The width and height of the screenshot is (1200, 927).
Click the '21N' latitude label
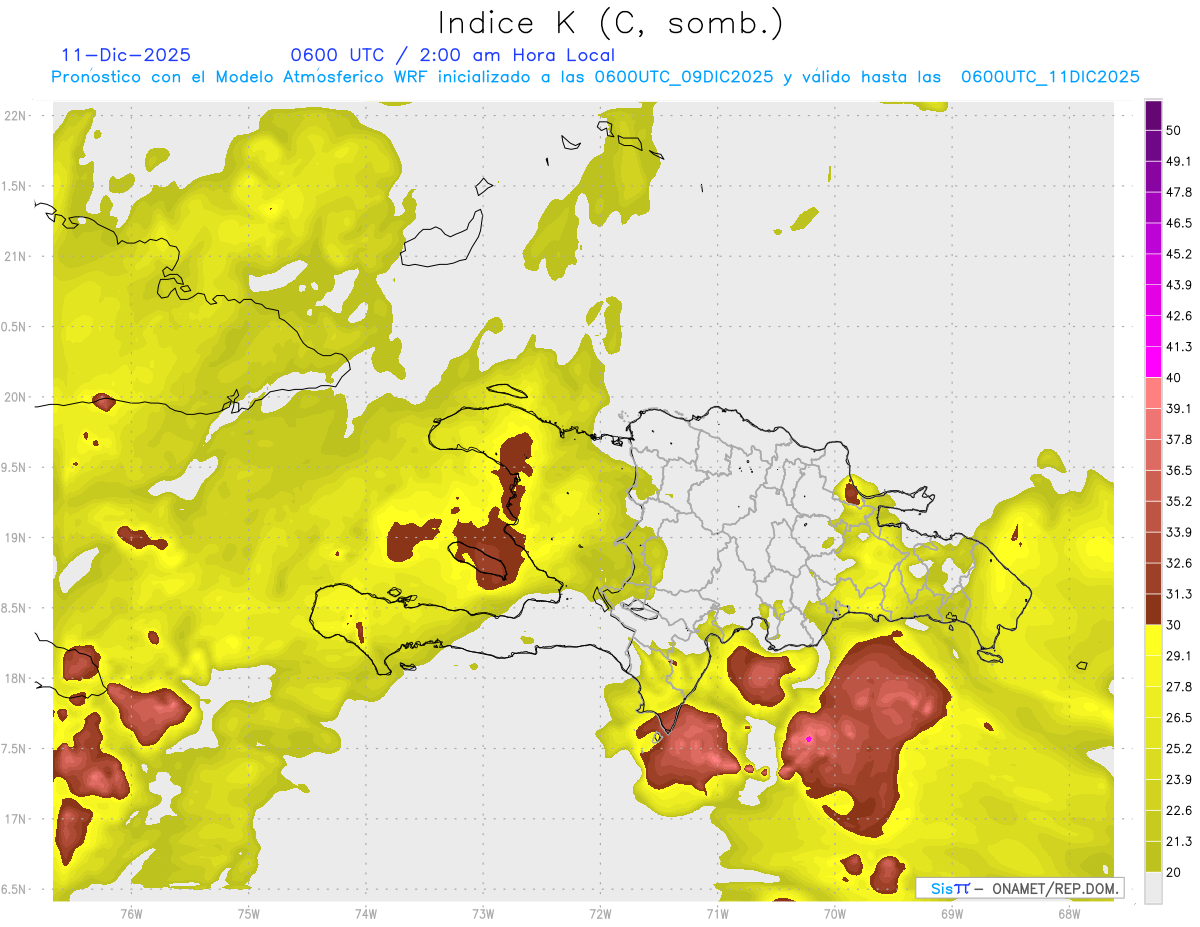pos(15,256)
